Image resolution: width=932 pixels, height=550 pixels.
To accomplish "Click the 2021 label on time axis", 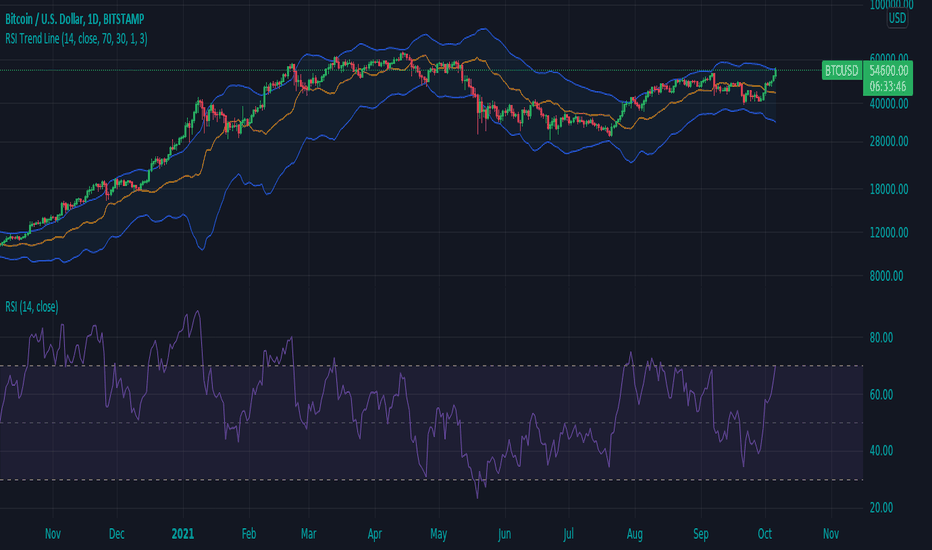I will (182, 534).
